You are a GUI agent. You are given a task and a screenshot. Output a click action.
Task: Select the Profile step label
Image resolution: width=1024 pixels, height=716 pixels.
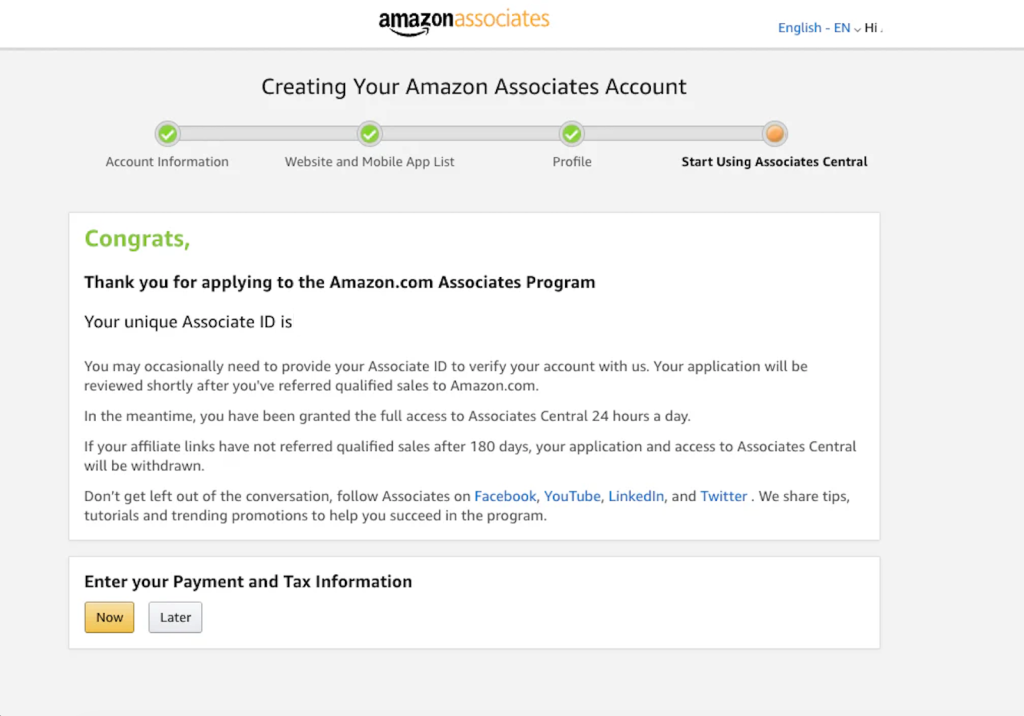(572, 162)
